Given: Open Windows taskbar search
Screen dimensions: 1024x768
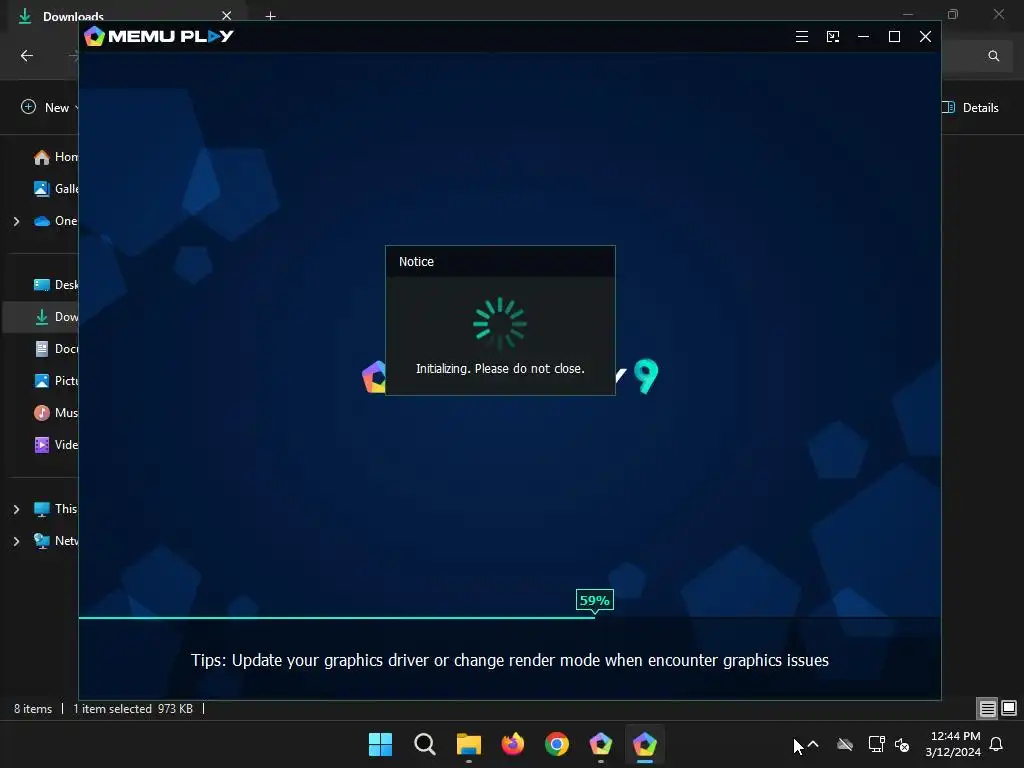Looking at the screenshot, I should 424,744.
